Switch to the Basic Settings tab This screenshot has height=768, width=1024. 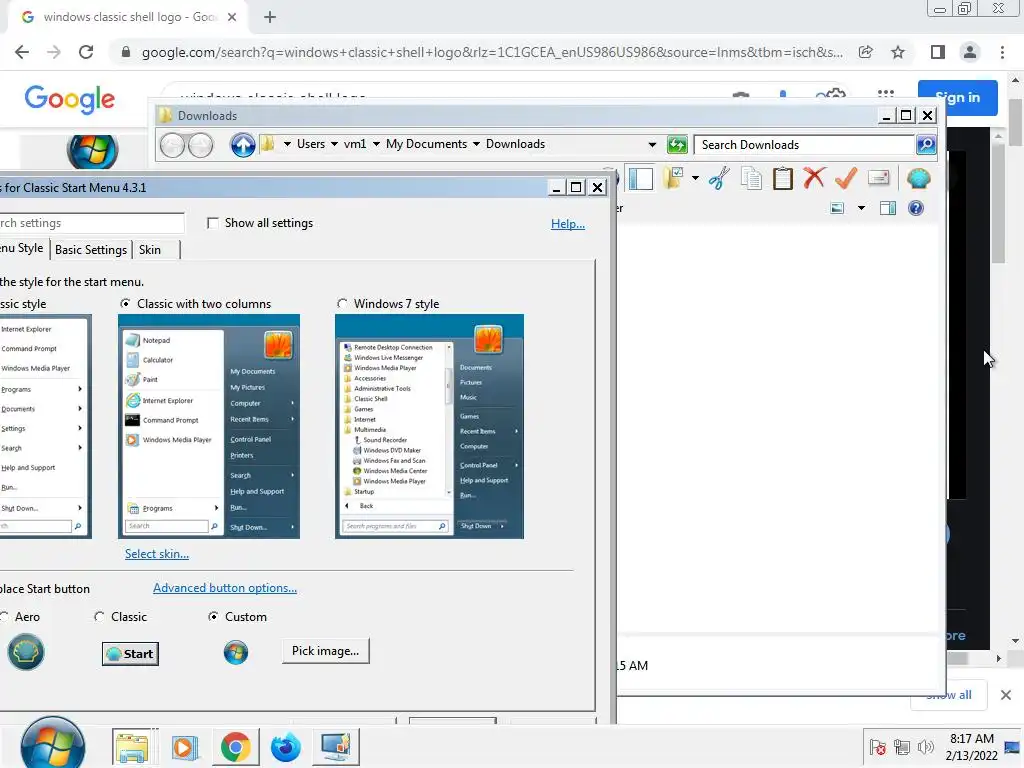pyautogui.click(x=91, y=249)
